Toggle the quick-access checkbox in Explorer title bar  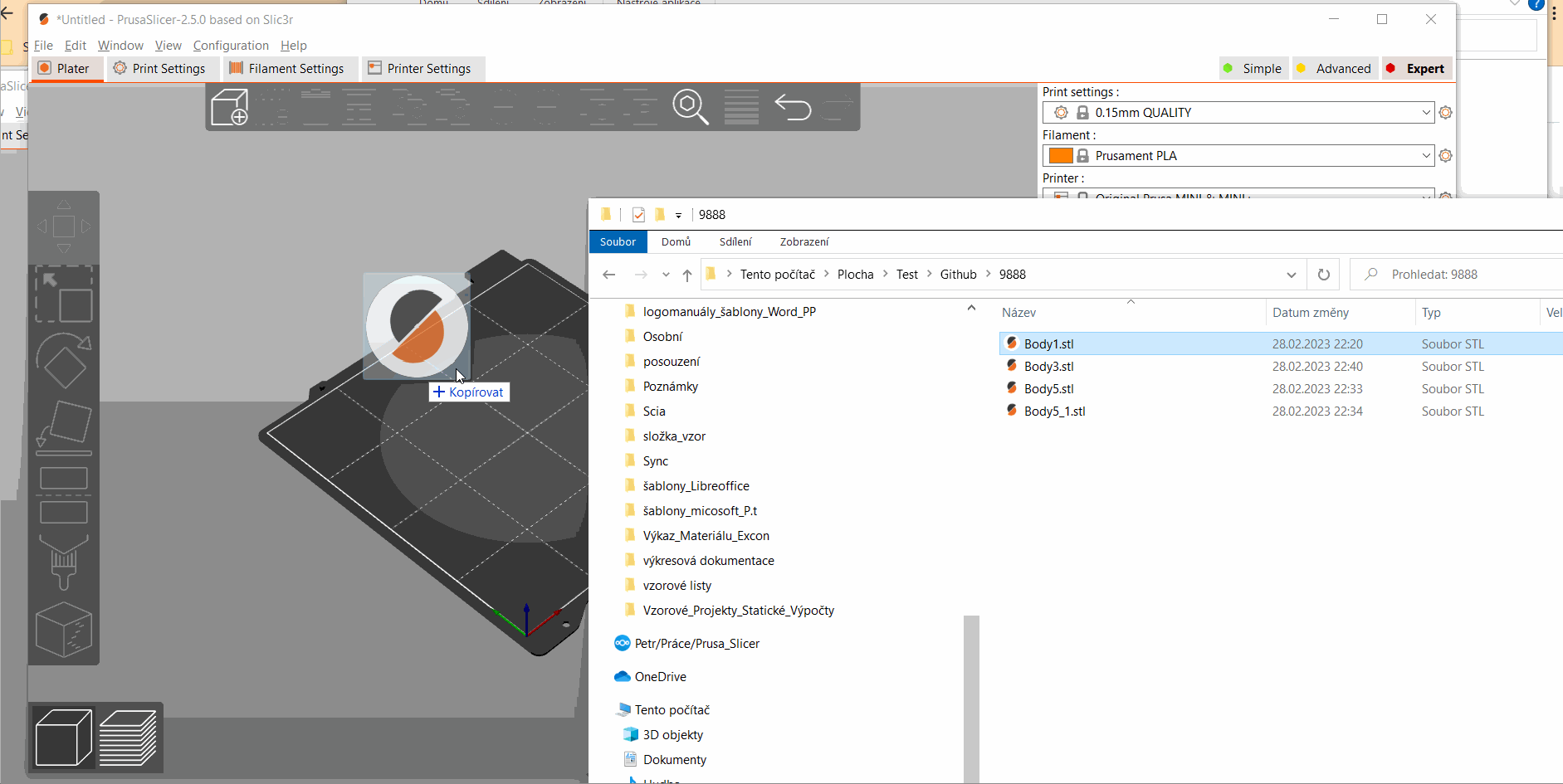pyautogui.click(x=637, y=214)
